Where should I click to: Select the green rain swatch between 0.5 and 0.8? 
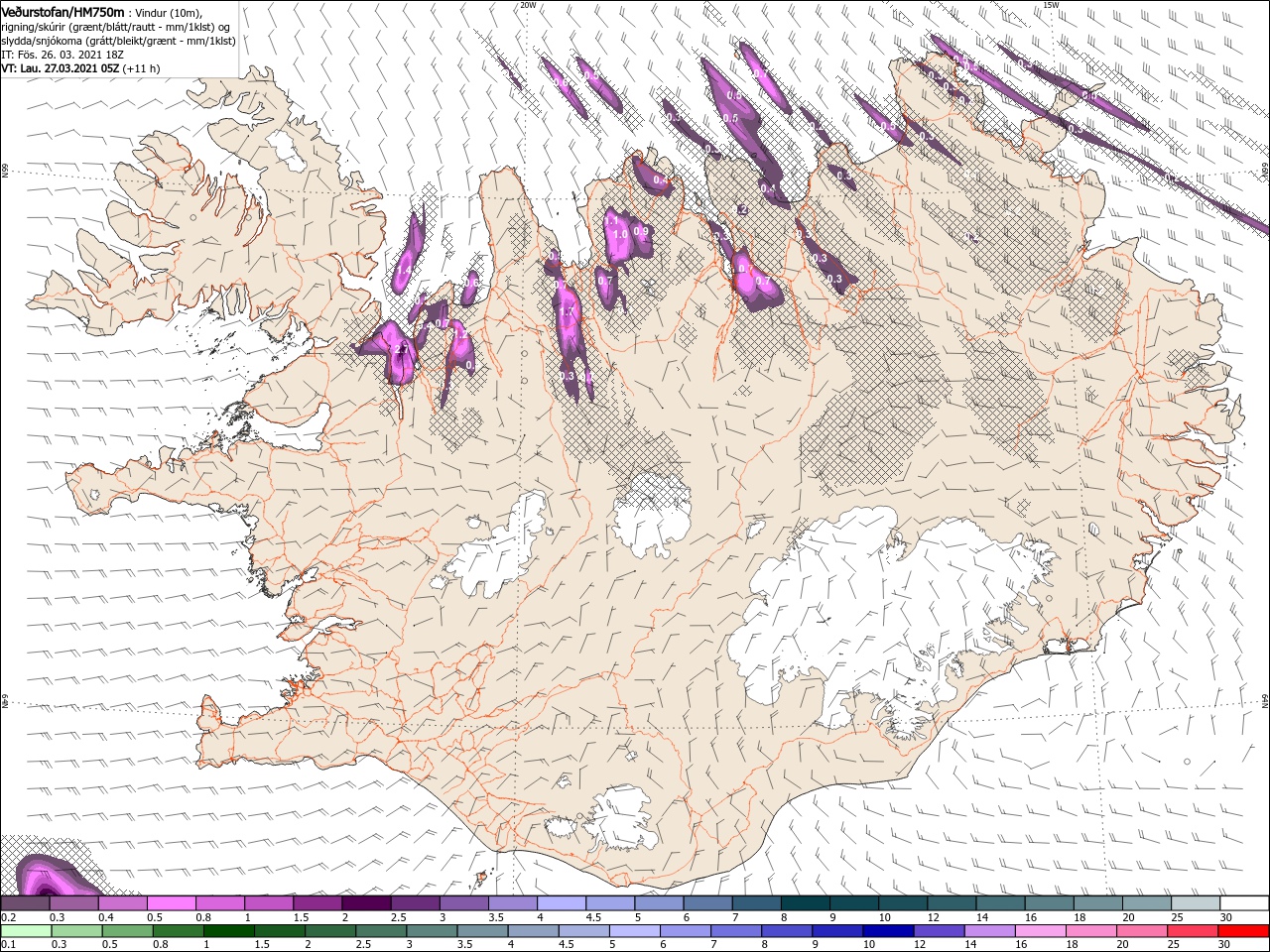127,931
